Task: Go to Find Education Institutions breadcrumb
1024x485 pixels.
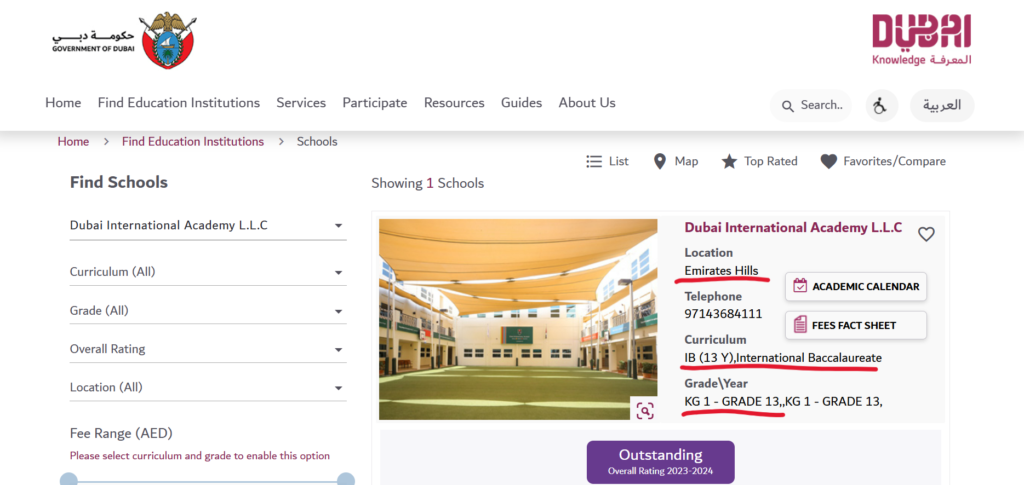Action: click(193, 142)
